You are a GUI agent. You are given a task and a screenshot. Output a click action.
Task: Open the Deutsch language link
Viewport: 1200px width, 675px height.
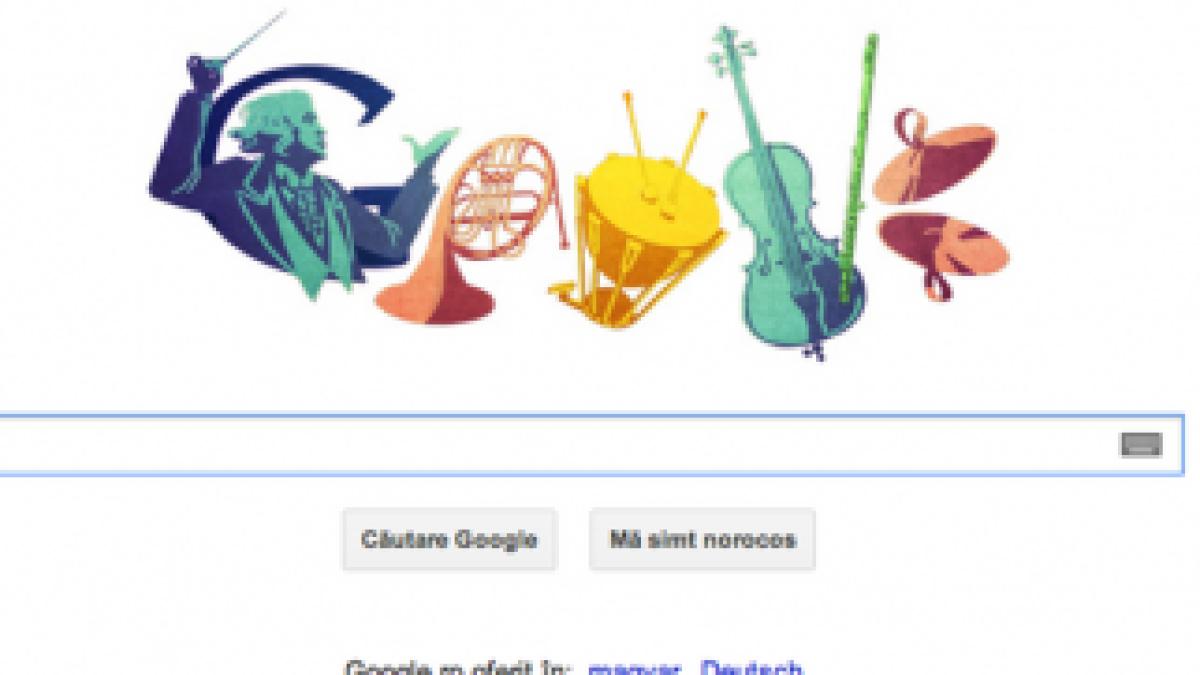[x=751, y=668]
